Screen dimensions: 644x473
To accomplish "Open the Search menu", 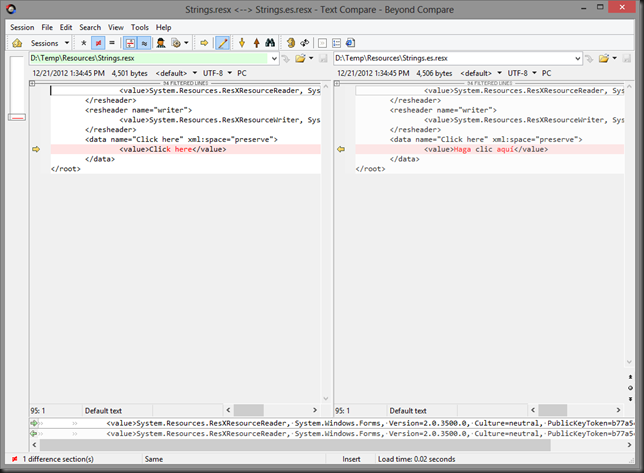I will click(x=90, y=27).
